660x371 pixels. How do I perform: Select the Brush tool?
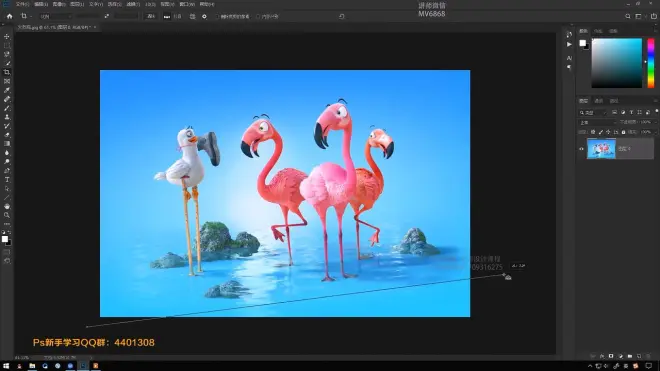tap(7, 108)
